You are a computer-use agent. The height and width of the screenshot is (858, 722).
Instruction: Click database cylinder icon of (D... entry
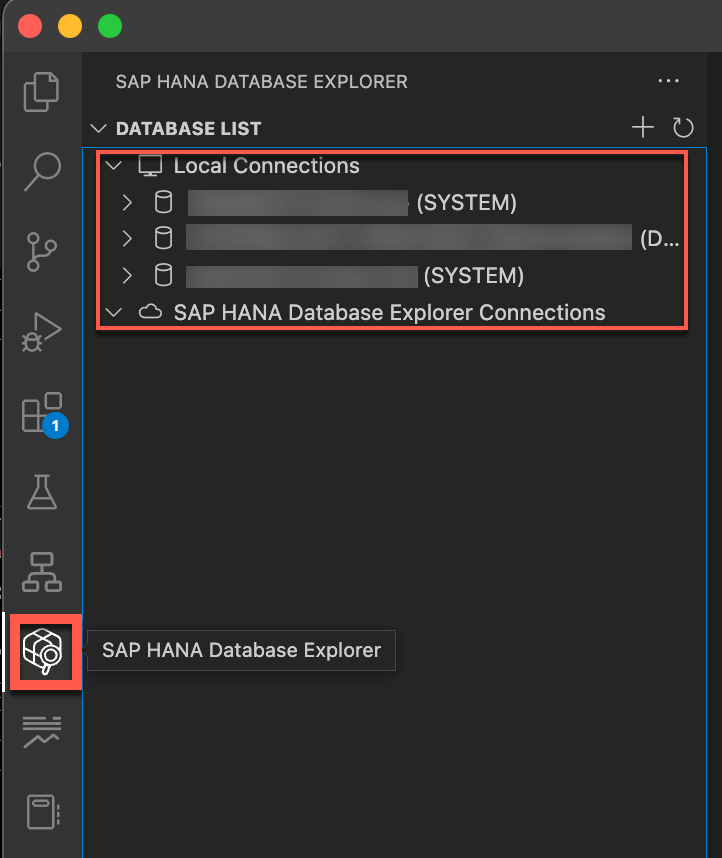click(x=163, y=239)
